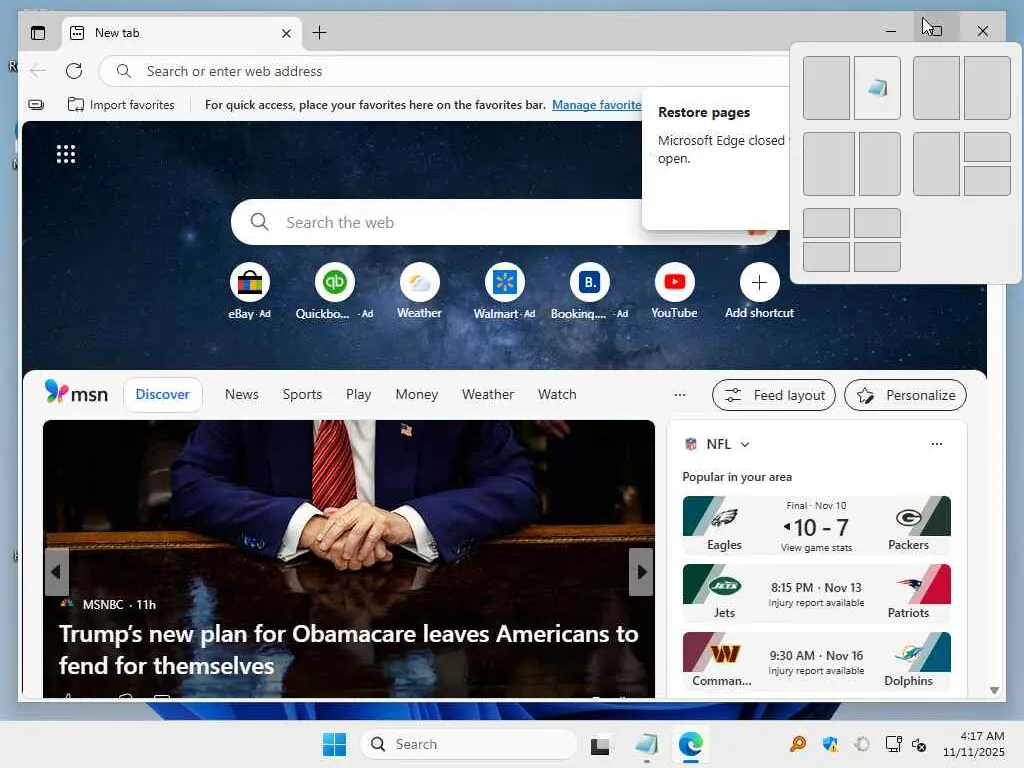The width and height of the screenshot is (1024, 768).
Task: Click the address bar search field
Action: 444,71
